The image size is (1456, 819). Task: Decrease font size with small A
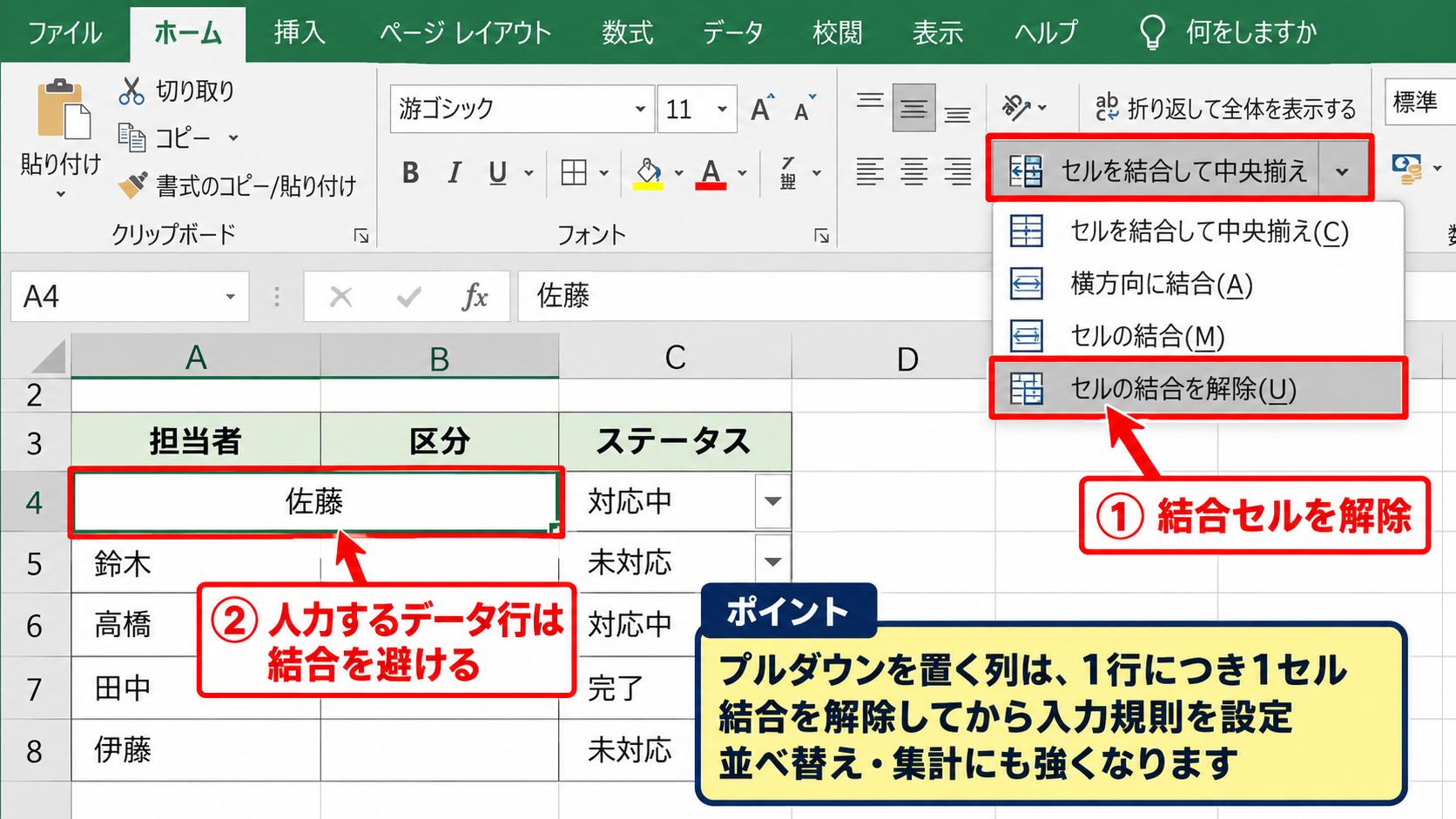[x=805, y=108]
